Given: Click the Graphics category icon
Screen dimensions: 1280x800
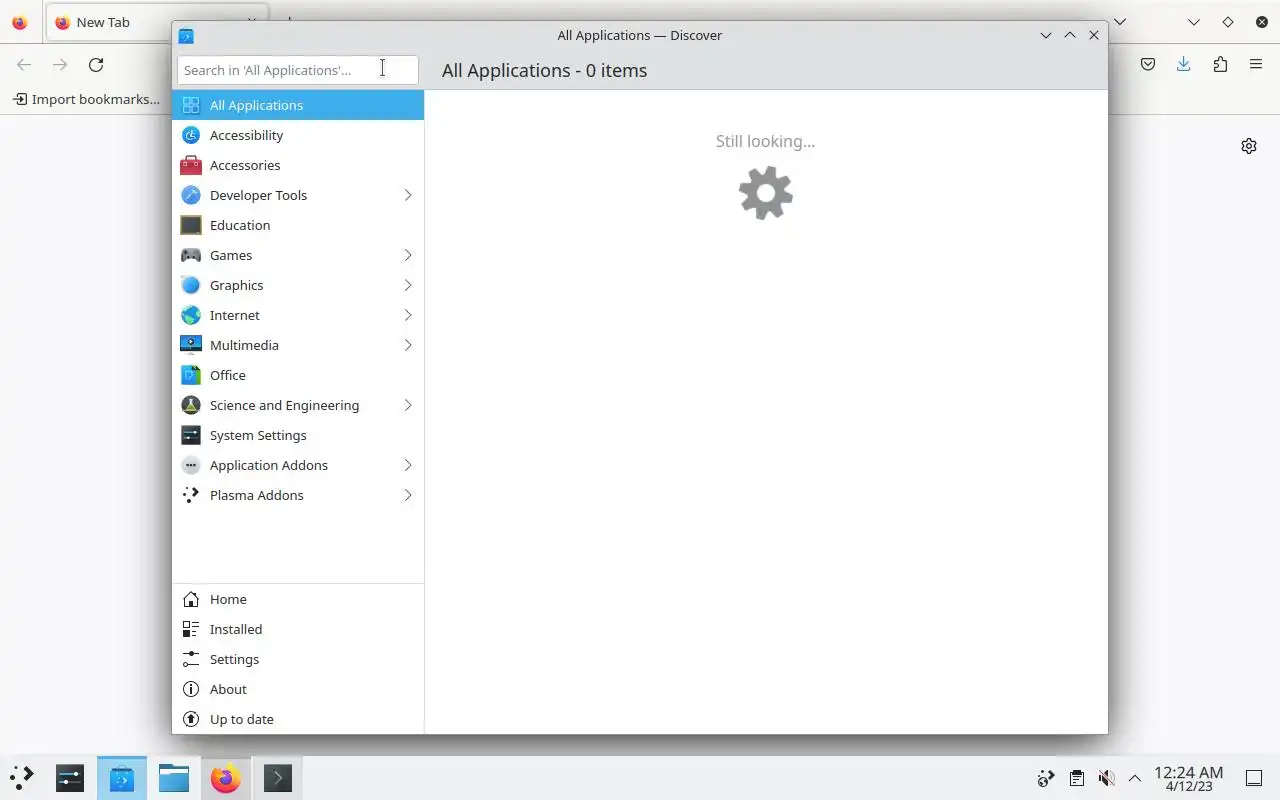Looking at the screenshot, I should click(x=191, y=285).
